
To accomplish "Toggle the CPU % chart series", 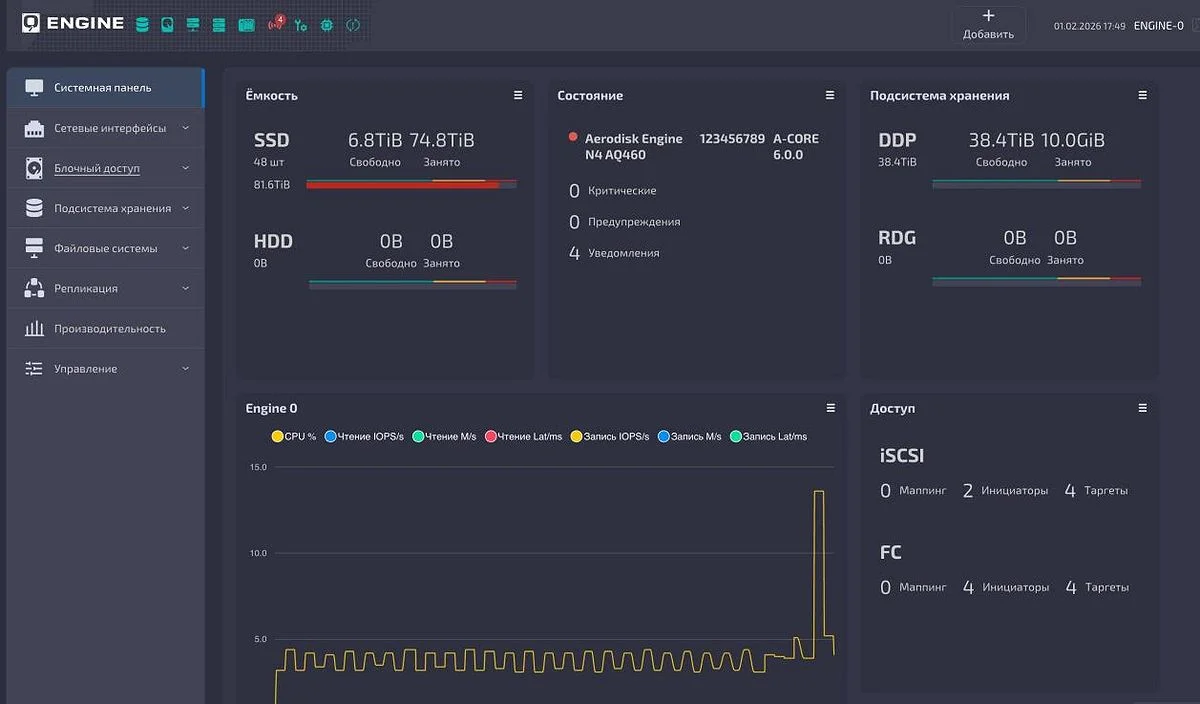I will point(294,437).
